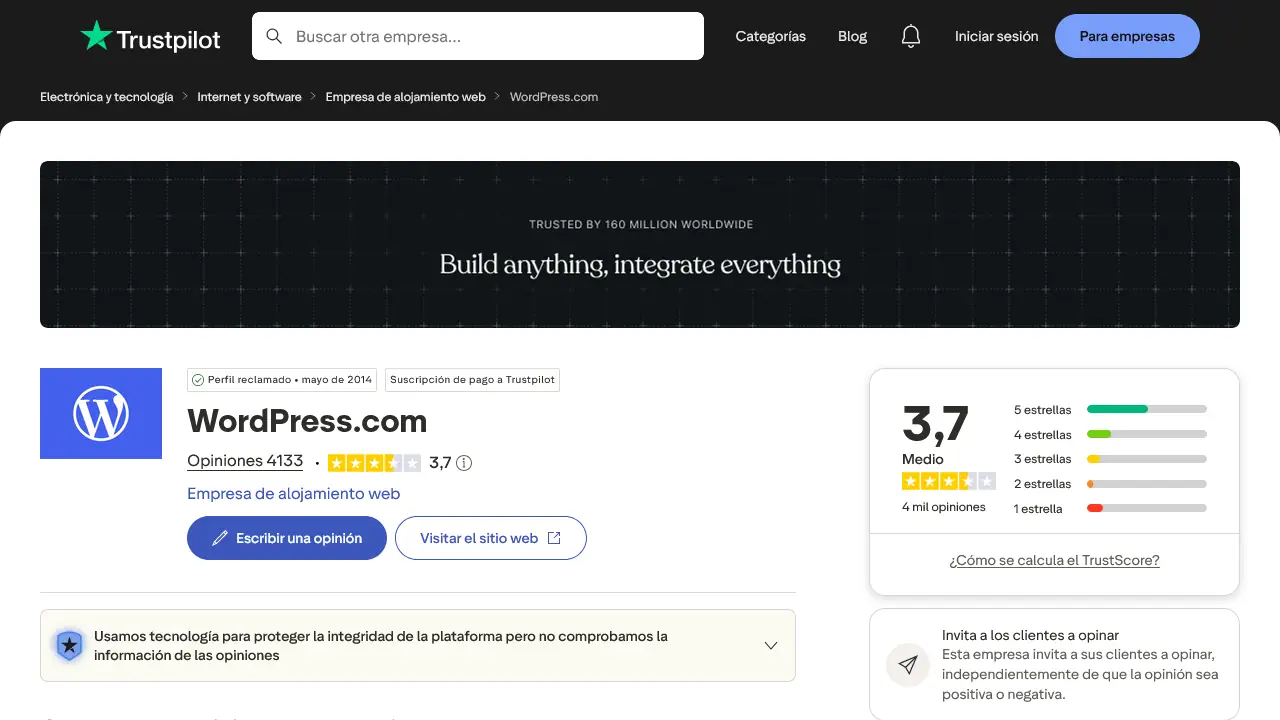Click Escribir una opinión button
Screen dimensions: 1280x720
tap(287, 538)
